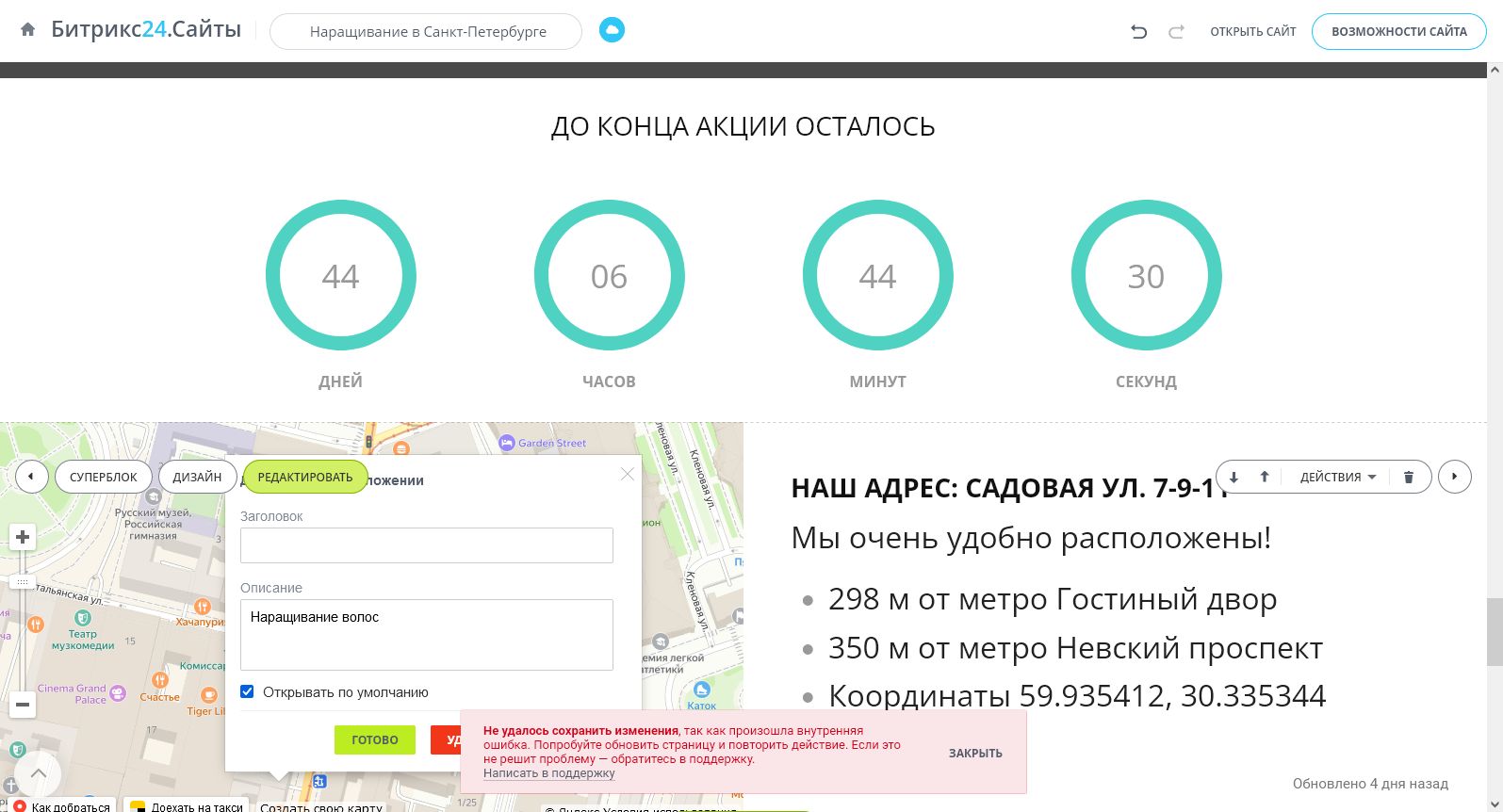Click '350 м от метро Невский проспект'
The height and width of the screenshot is (812, 1503).
point(1075,648)
